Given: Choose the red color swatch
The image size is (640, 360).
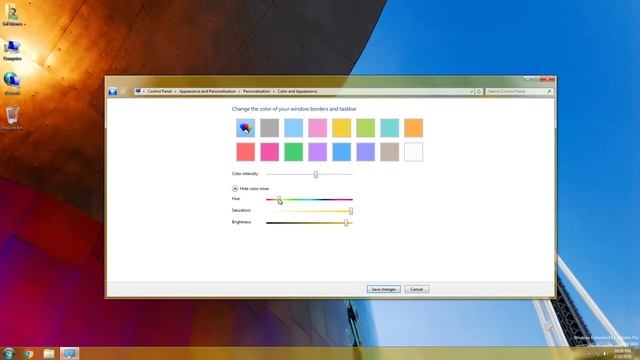Looking at the screenshot, I should [x=246, y=152].
